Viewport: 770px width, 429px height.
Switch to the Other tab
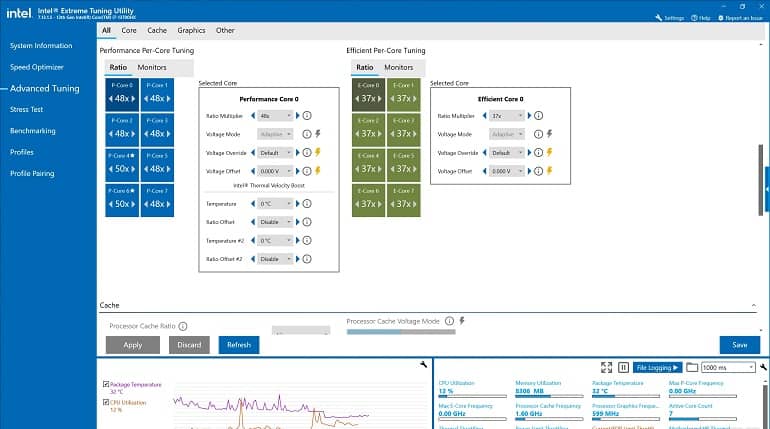[225, 30]
